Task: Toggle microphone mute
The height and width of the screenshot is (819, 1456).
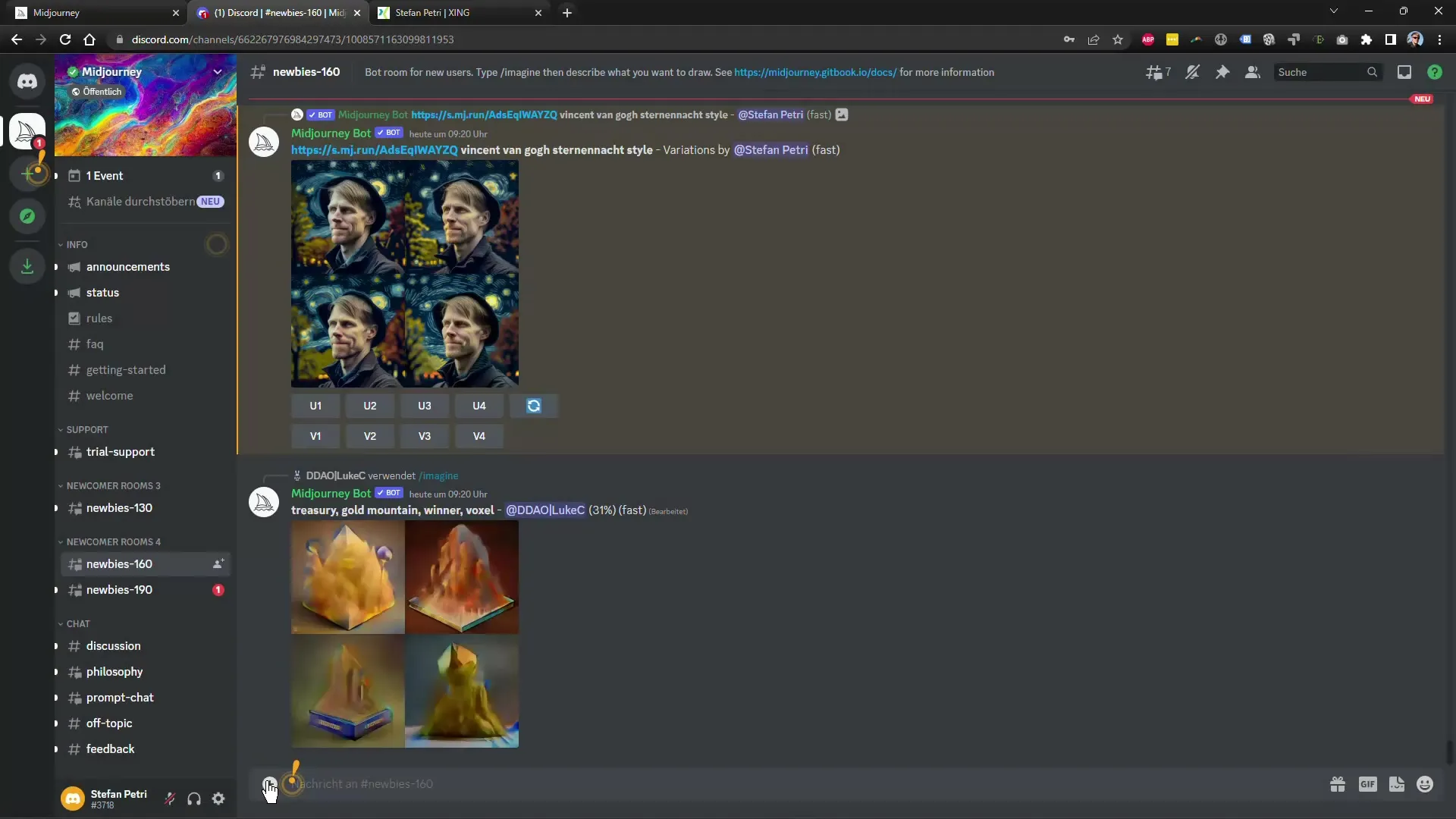Action: point(170,799)
